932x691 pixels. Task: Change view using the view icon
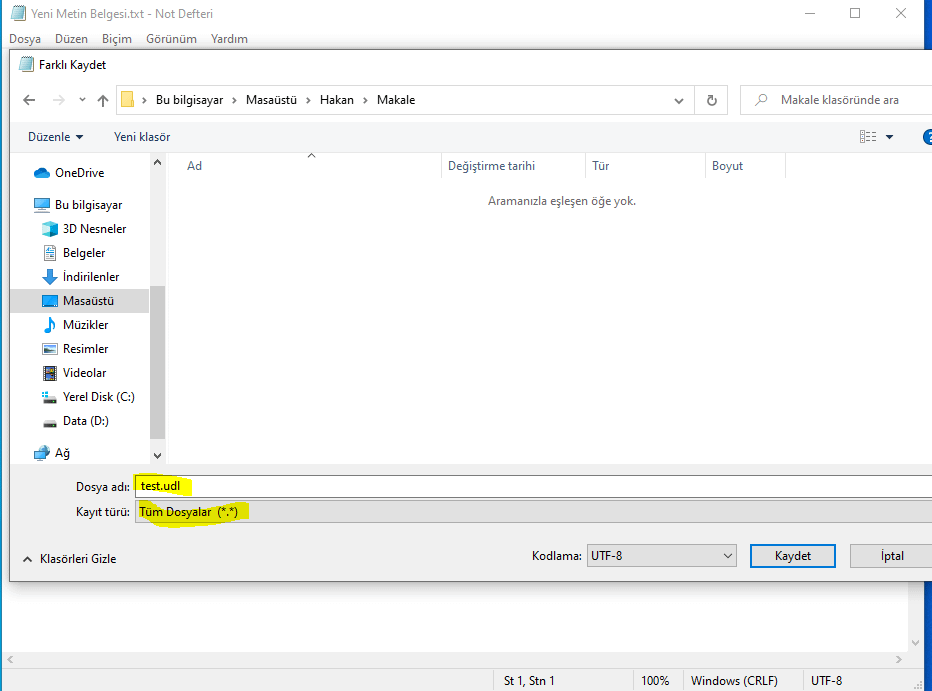(x=868, y=137)
